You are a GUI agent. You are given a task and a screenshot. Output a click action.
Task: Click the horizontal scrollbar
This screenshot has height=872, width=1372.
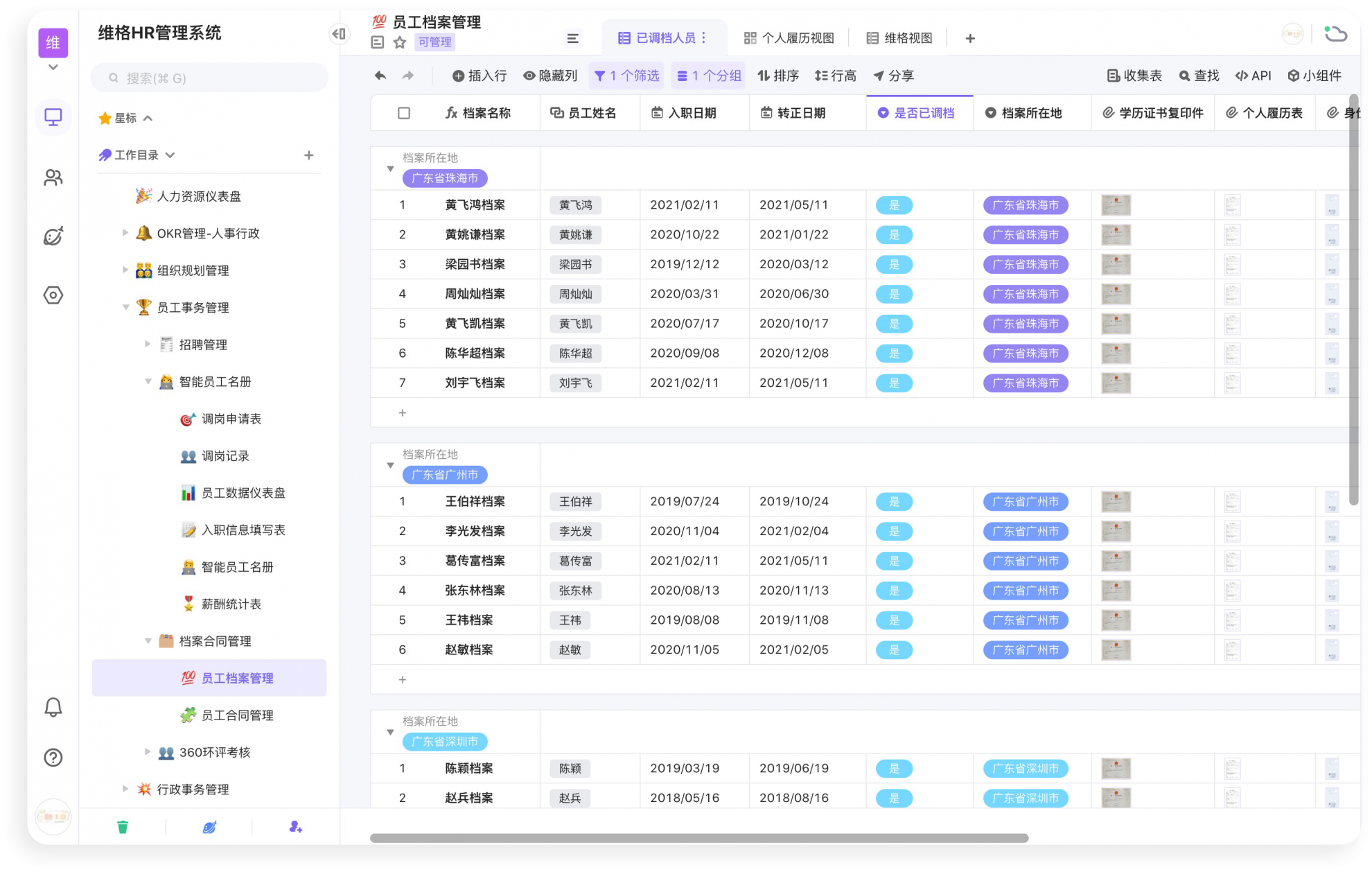point(698,838)
